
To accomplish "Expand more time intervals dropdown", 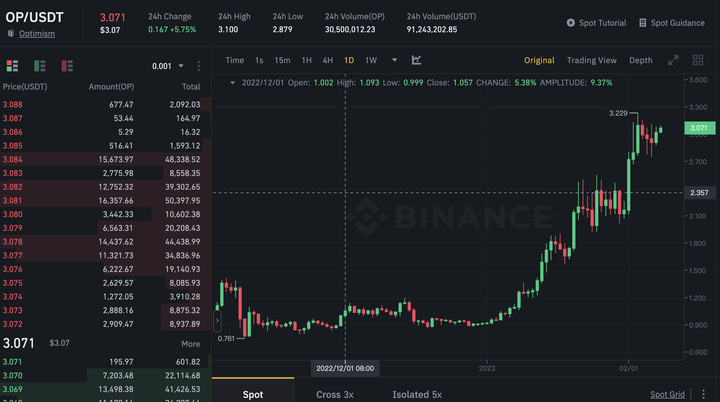I will [x=394, y=60].
